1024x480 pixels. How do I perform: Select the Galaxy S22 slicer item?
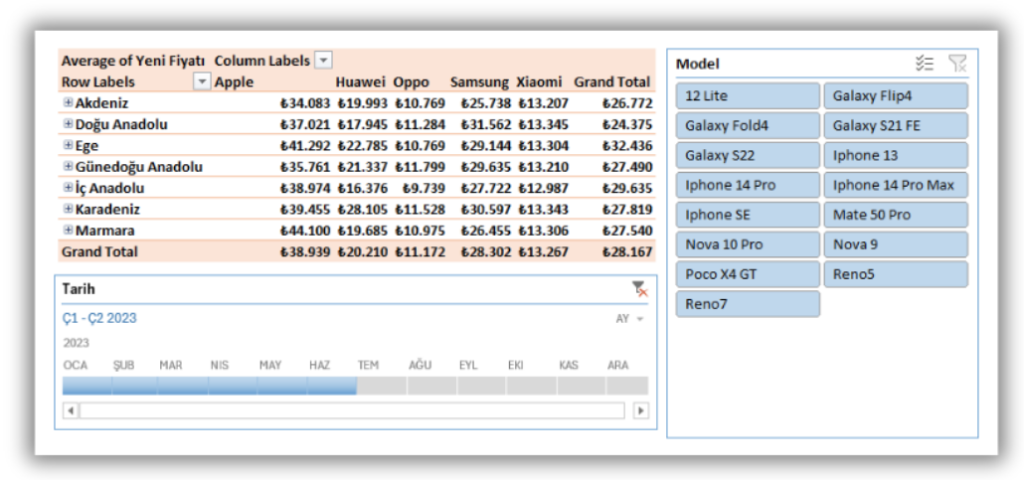click(x=748, y=155)
